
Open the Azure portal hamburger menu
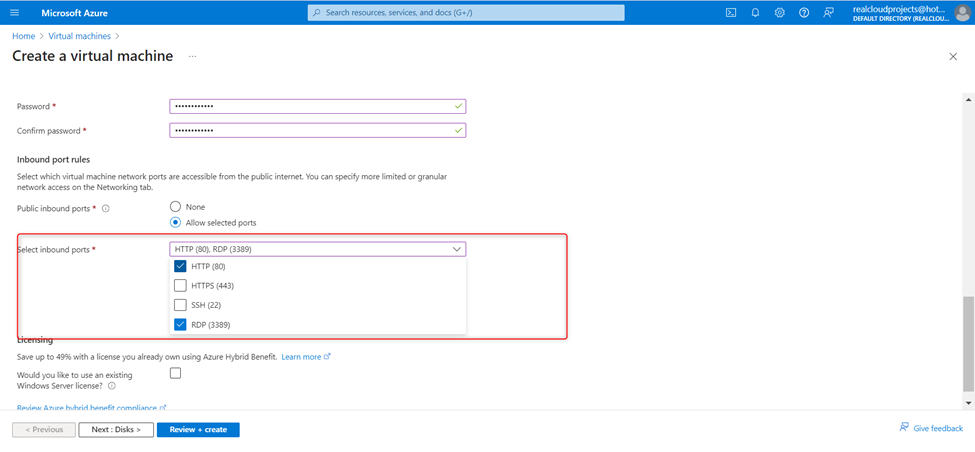[15, 12]
